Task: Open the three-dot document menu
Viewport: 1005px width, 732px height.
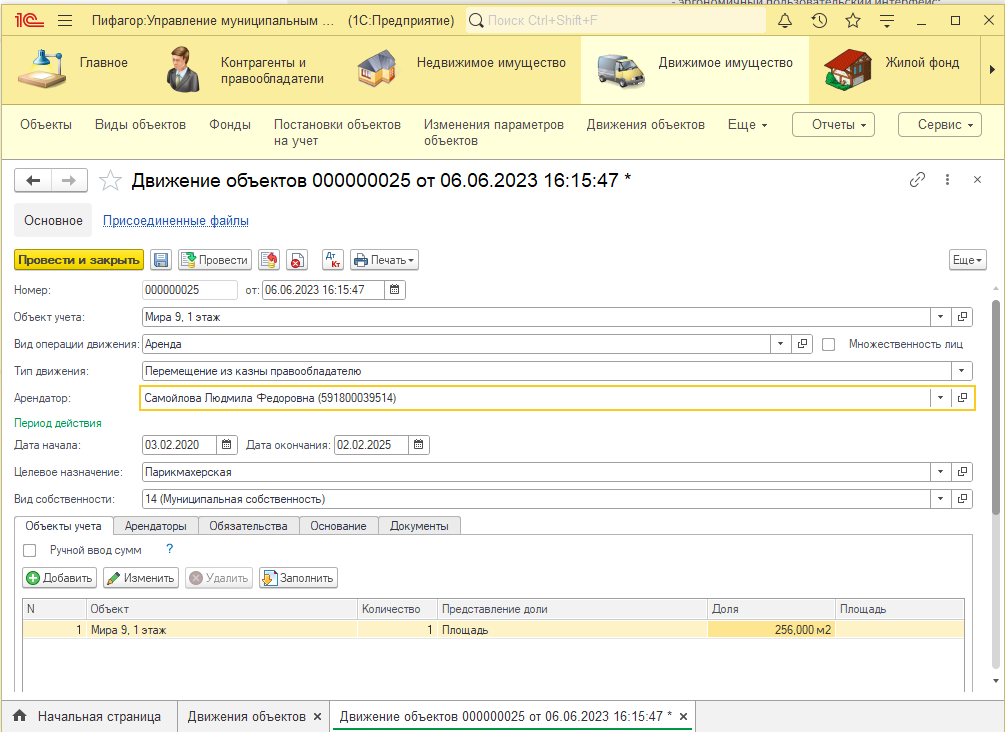Action: tap(947, 179)
